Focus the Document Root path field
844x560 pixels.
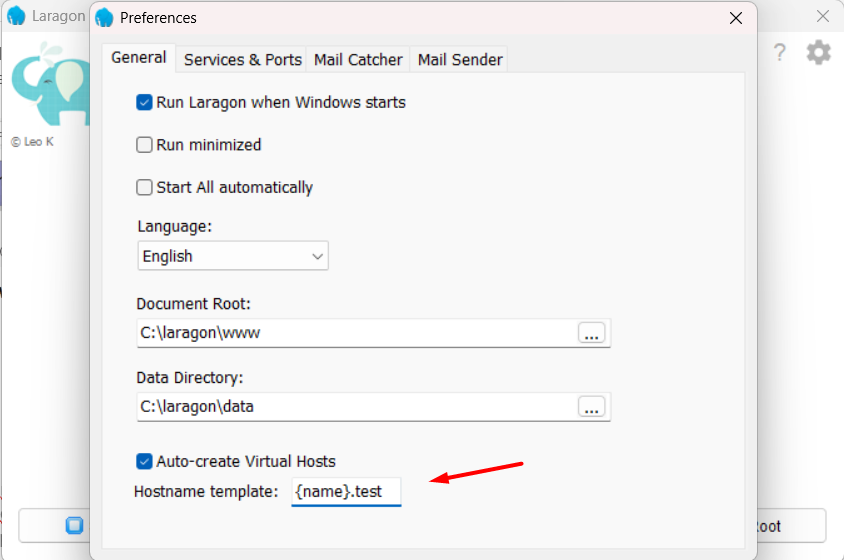coord(355,334)
